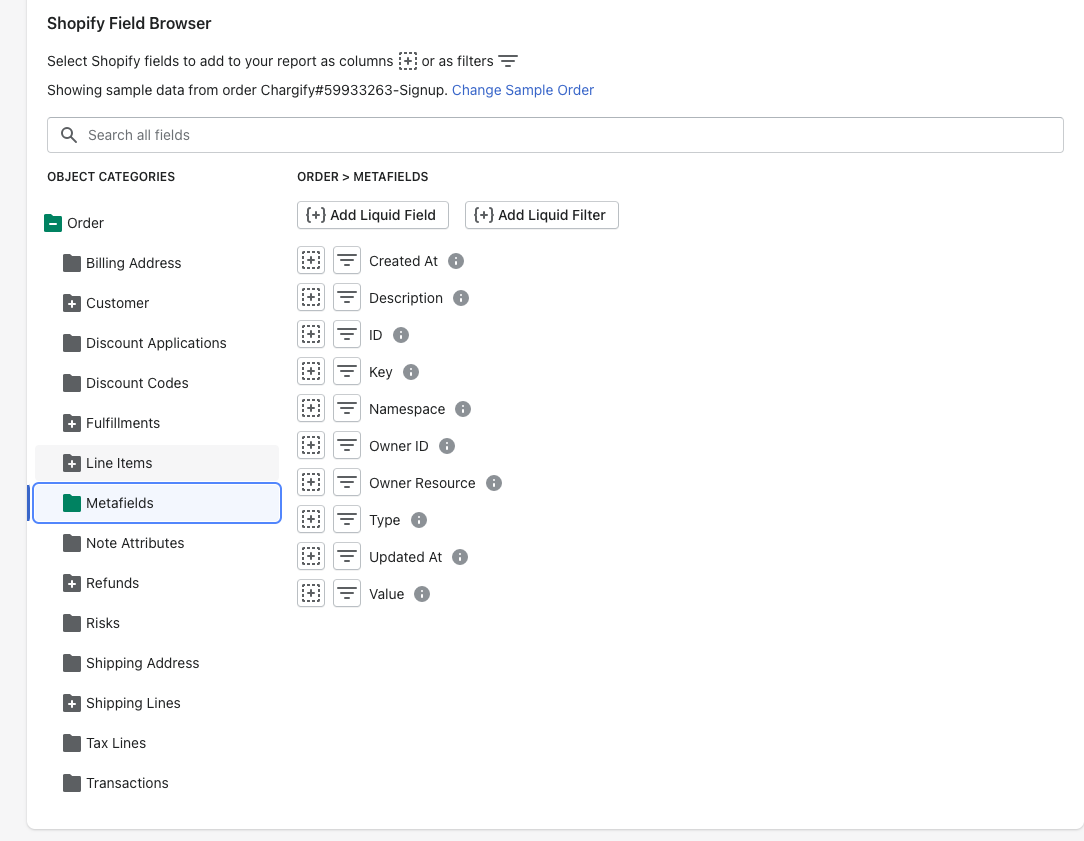Click the Value field label
The height and width of the screenshot is (841, 1084).
386,594
